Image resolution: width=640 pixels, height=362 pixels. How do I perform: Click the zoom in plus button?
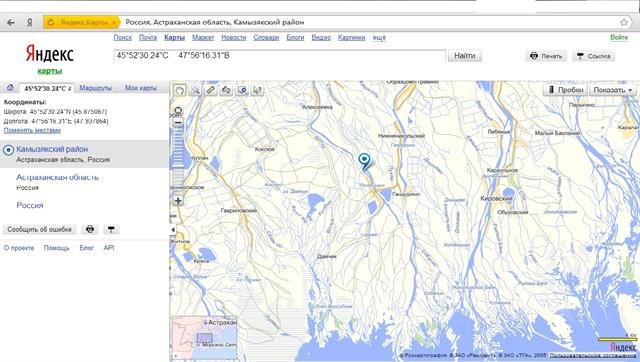click(x=178, y=201)
